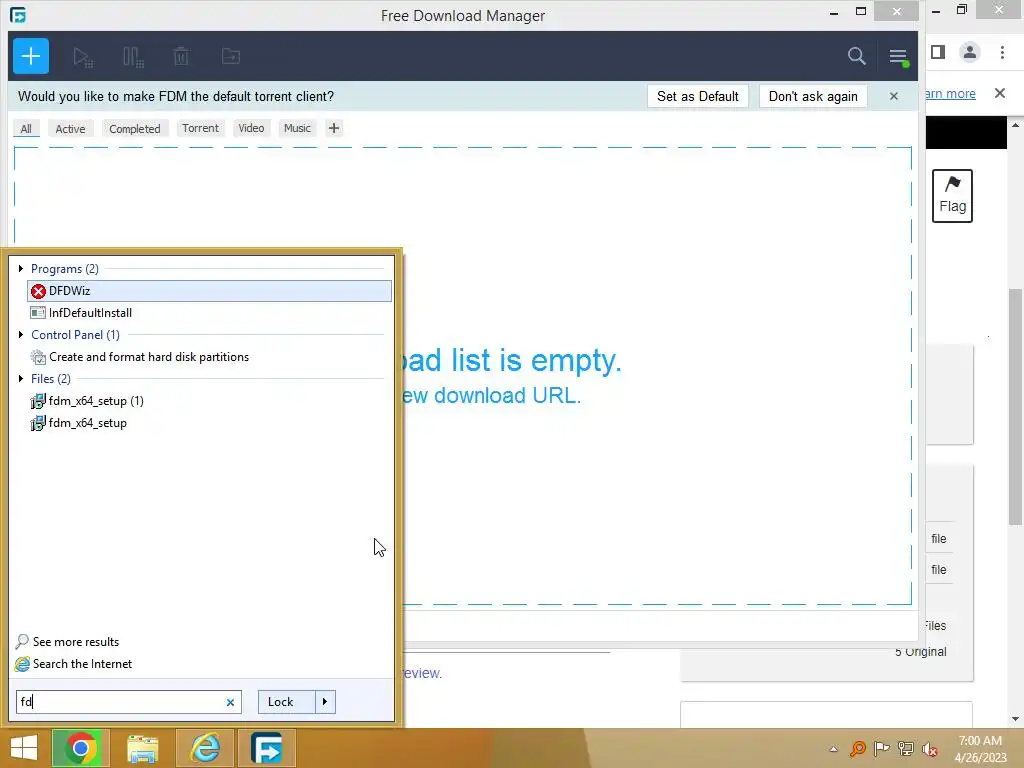
Task: Click the learn more link in browser
Action: click(x=951, y=93)
